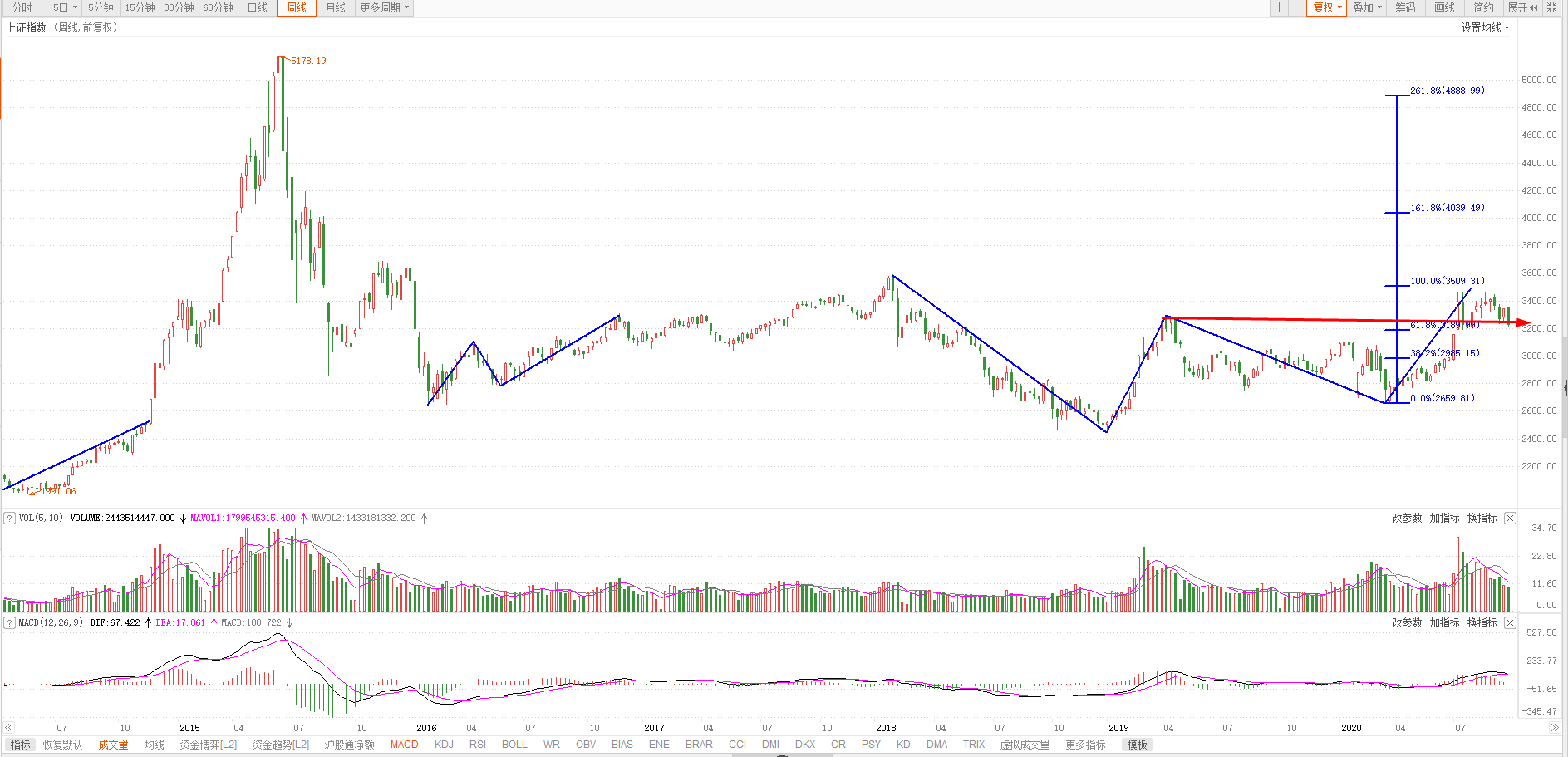The width and height of the screenshot is (1568, 757).
Task: Open 复权 adjustment dropdown
Action: [x=1327, y=7]
